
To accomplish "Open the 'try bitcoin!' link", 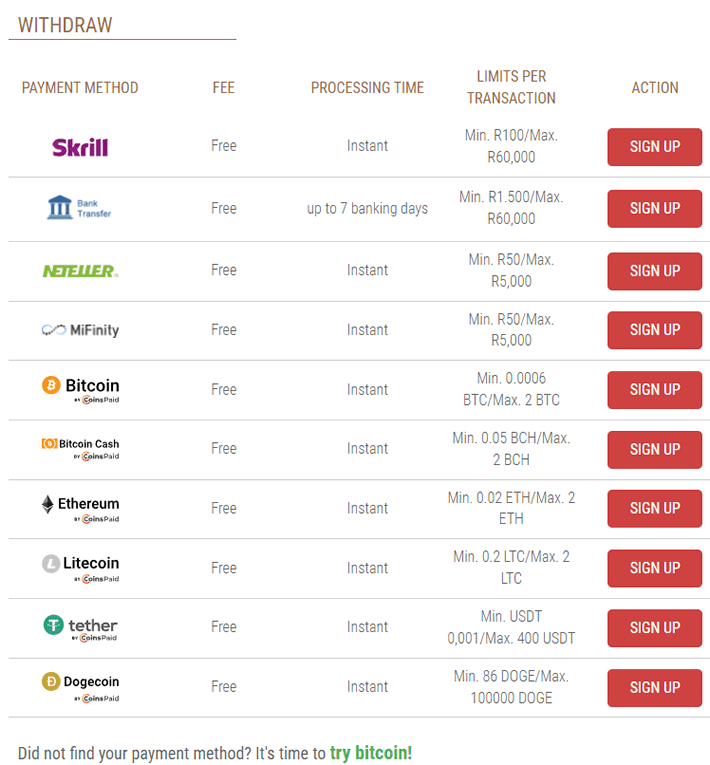I will pos(371,753).
